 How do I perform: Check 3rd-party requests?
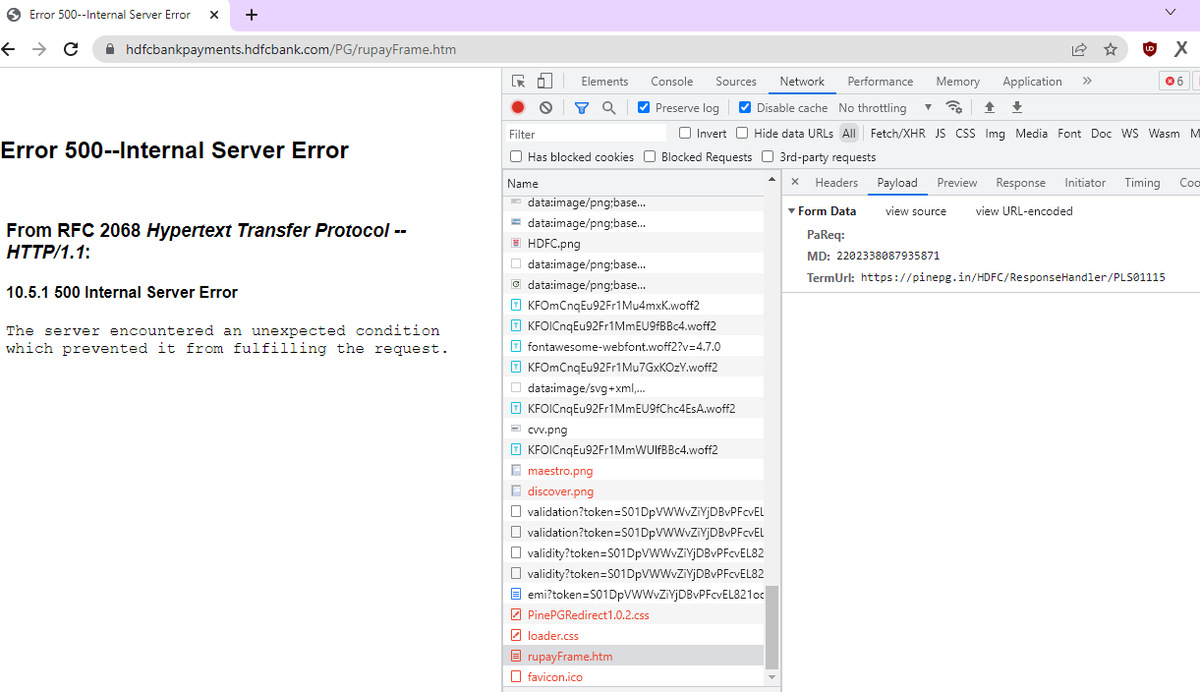pyautogui.click(x=768, y=157)
